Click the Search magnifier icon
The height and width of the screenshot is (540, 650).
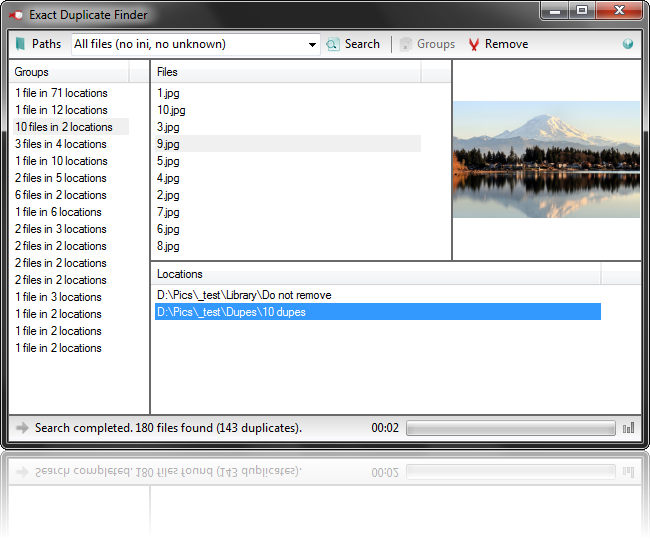333,44
